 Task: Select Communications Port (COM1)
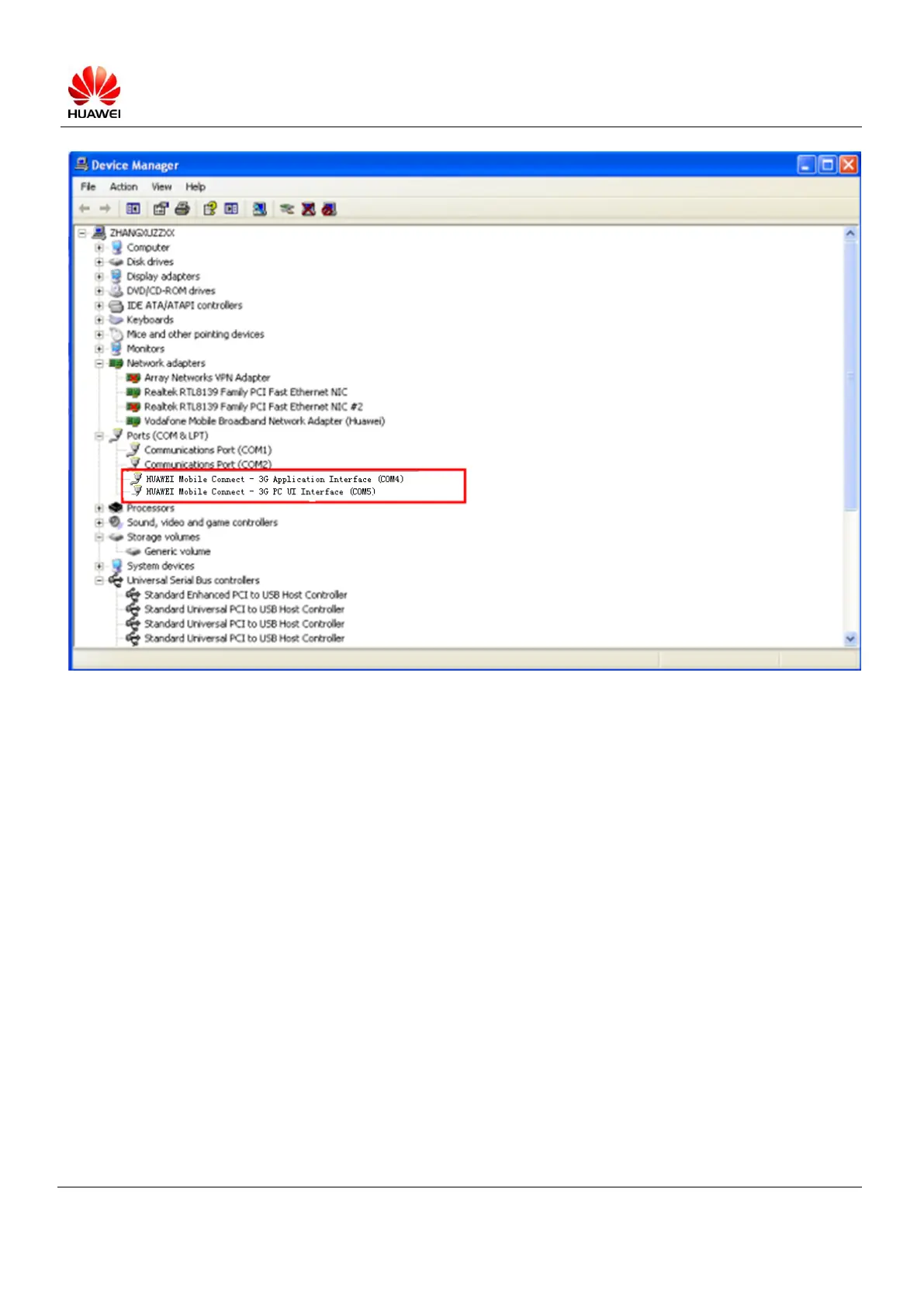coord(208,450)
